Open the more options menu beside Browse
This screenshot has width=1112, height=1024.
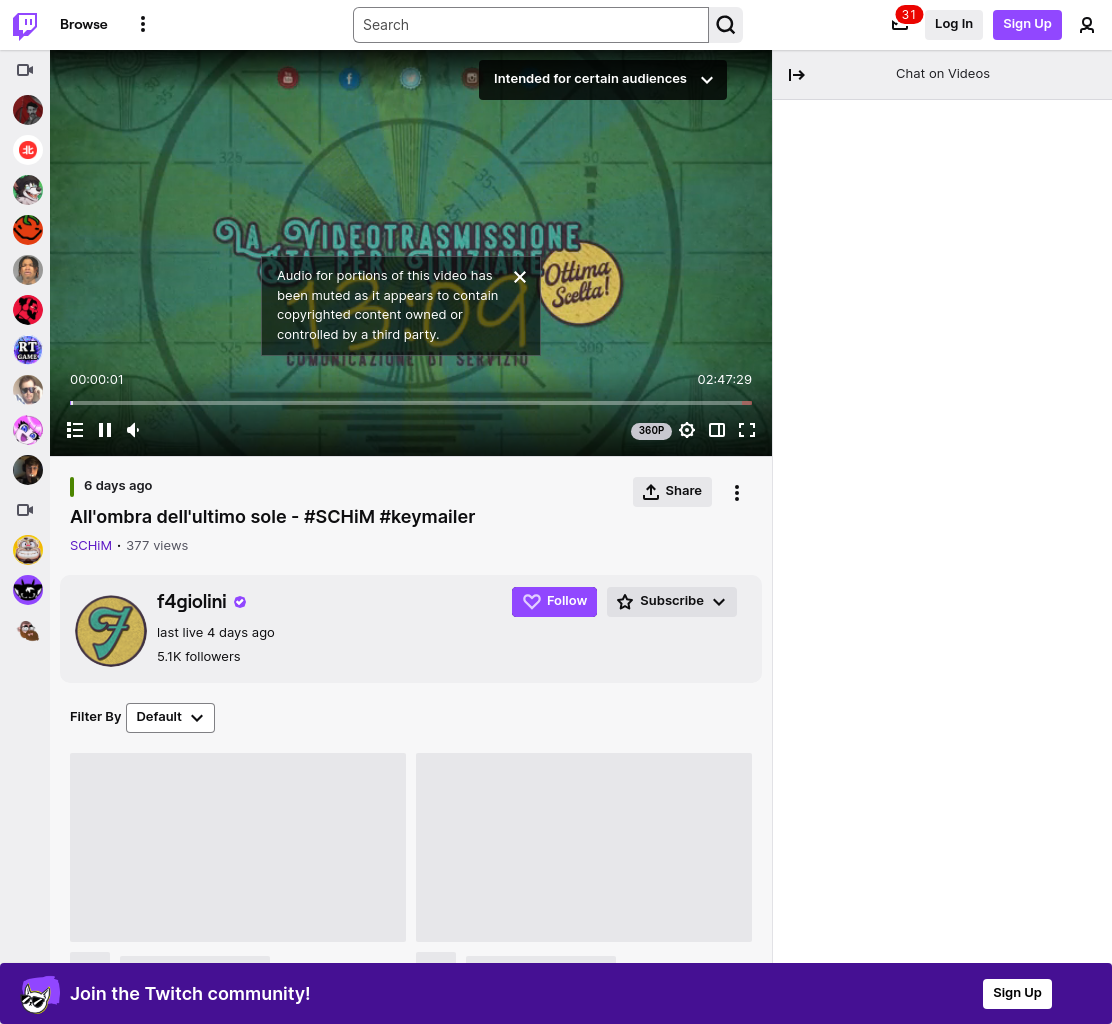pos(143,24)
